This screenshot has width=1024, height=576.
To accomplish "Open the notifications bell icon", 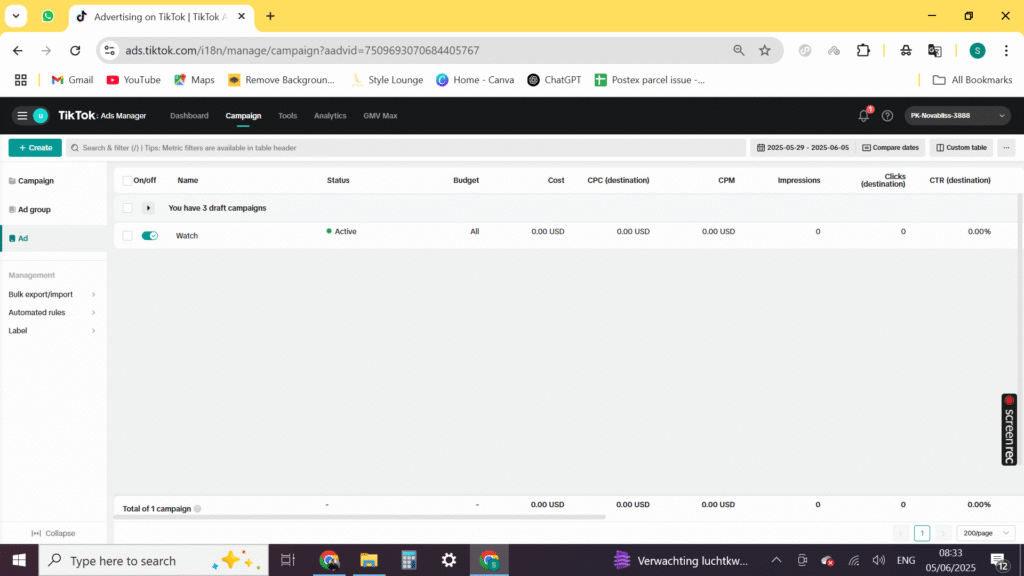I will (864, 116).
